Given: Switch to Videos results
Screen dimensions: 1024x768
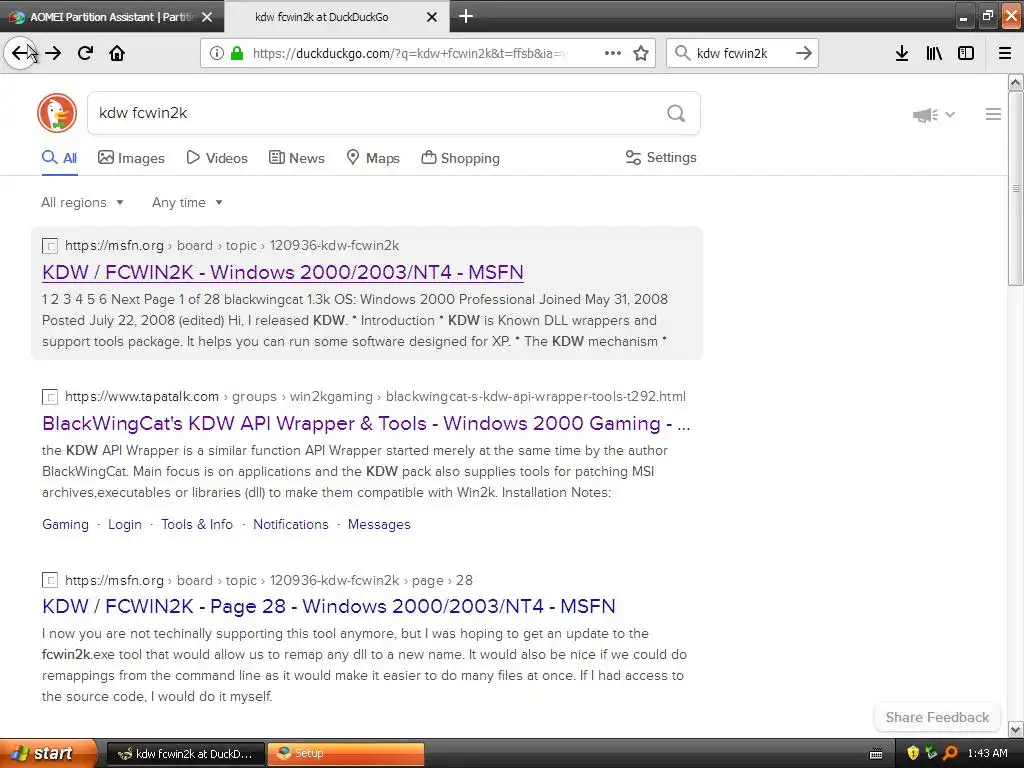Looking at the screenshot, I should tap(217, 158).
